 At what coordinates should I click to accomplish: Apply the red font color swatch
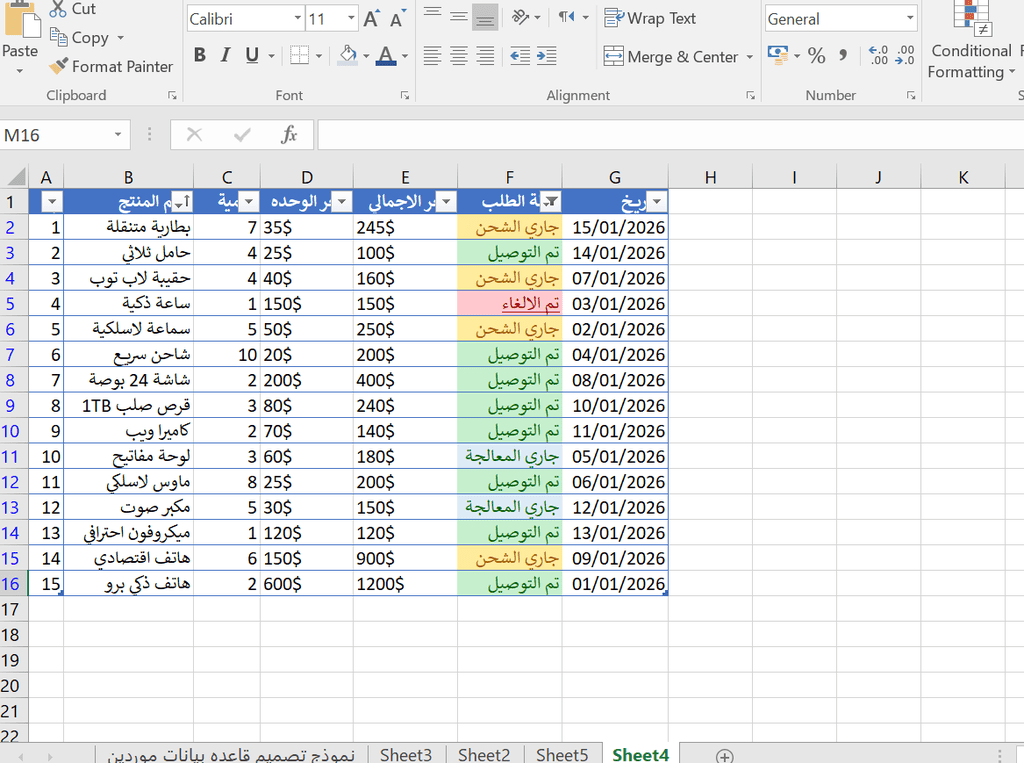click(x=385, y=56)
